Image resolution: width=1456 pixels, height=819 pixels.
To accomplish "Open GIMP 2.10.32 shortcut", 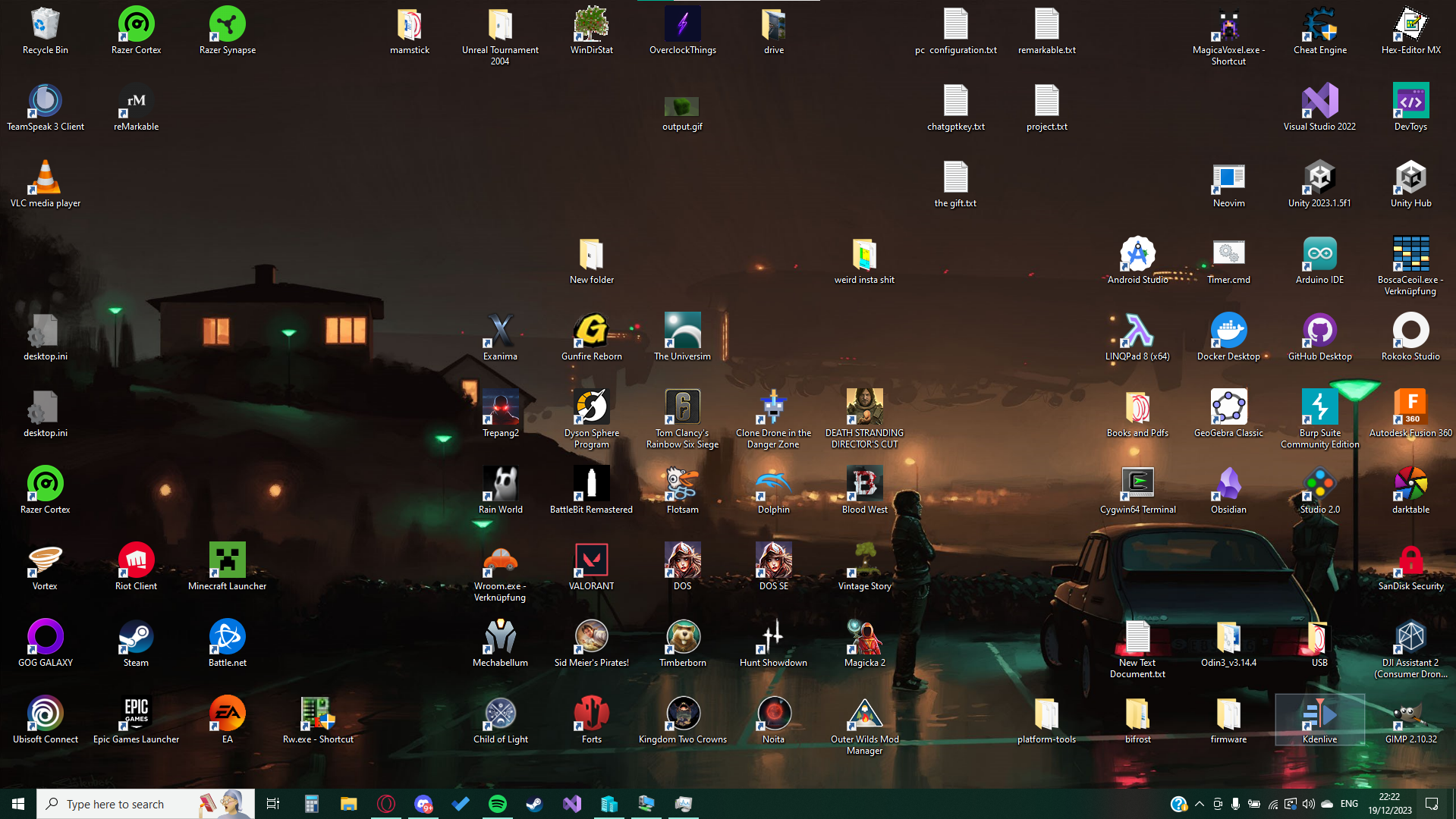I will coord(1411,720).
